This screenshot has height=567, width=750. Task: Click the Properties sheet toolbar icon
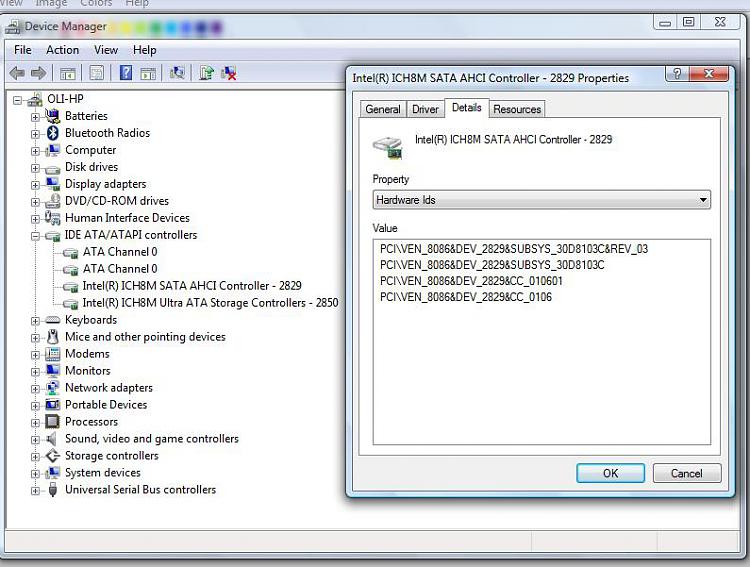tap(97, 73)
